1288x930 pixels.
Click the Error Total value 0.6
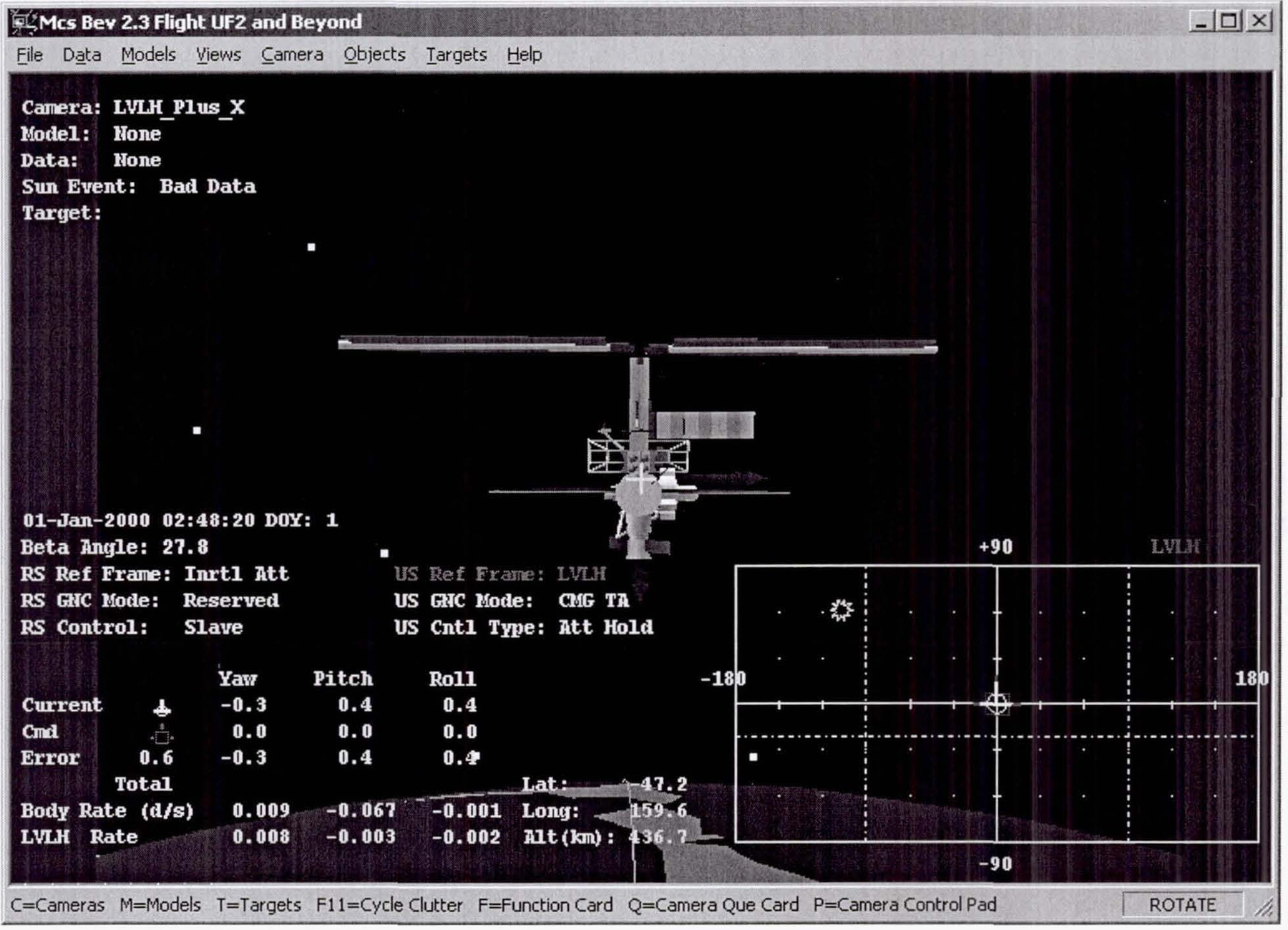[156, 758]
